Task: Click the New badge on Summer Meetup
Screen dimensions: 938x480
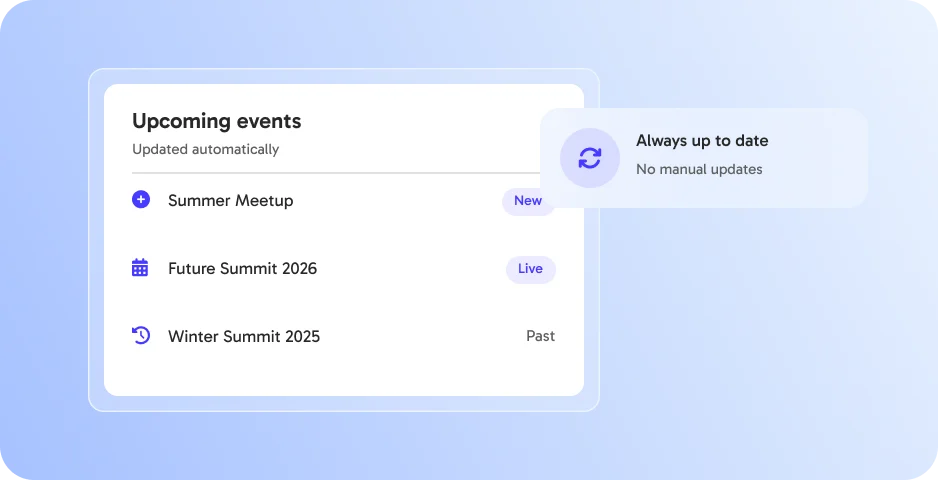Action: pyautogui.click(x=528, y=201)
